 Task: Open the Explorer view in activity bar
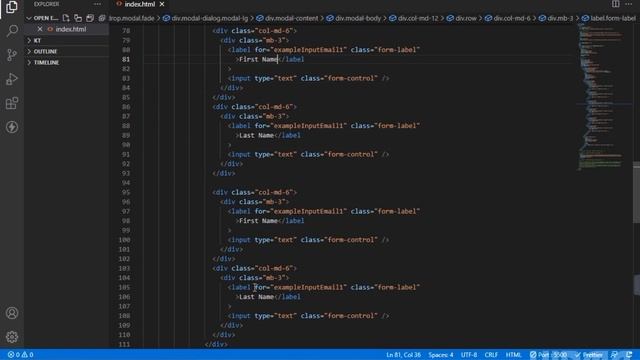tap(12, 7)
